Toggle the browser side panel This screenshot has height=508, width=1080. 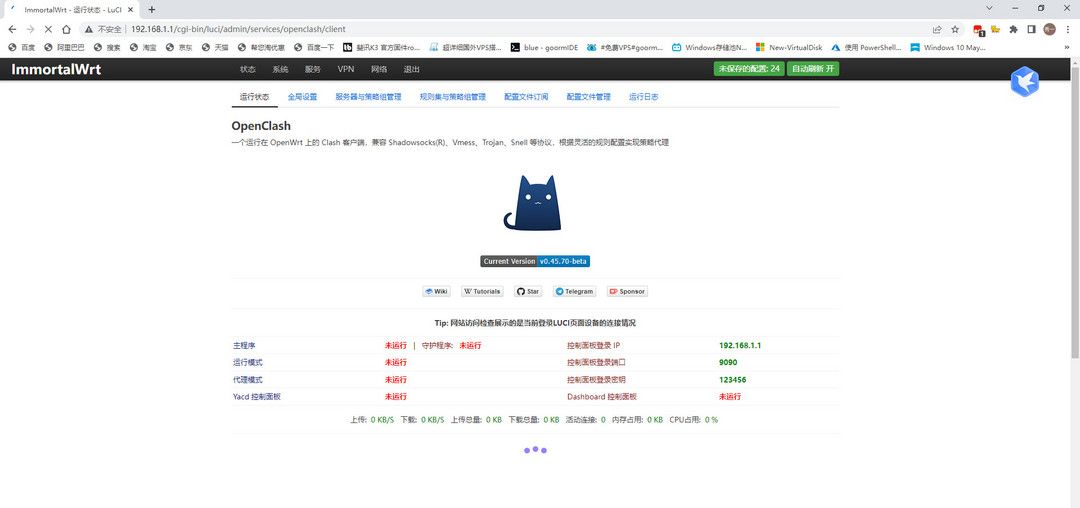[1031, 29]
